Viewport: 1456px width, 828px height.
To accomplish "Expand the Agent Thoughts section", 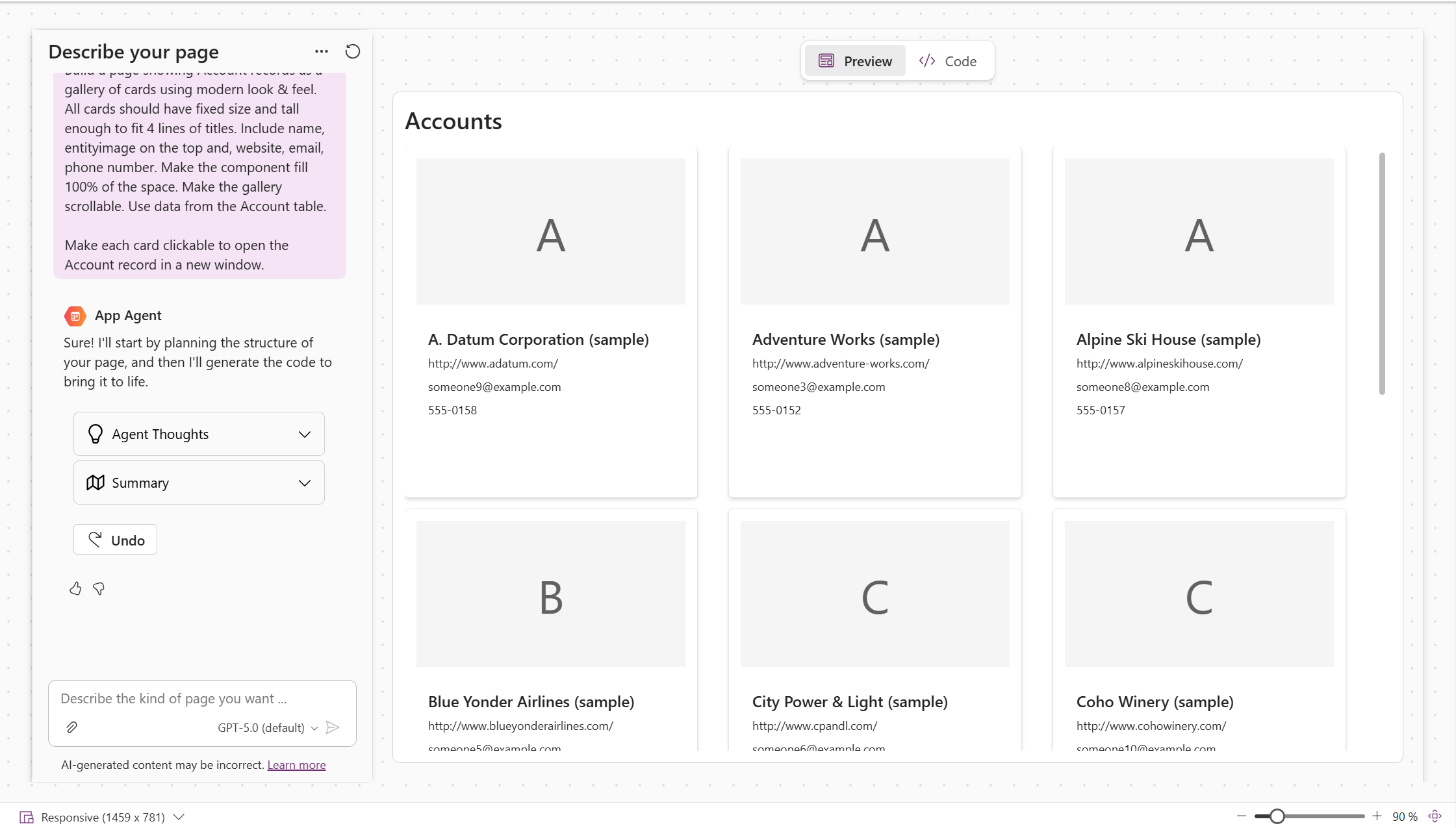I will [x=304, y=434].
